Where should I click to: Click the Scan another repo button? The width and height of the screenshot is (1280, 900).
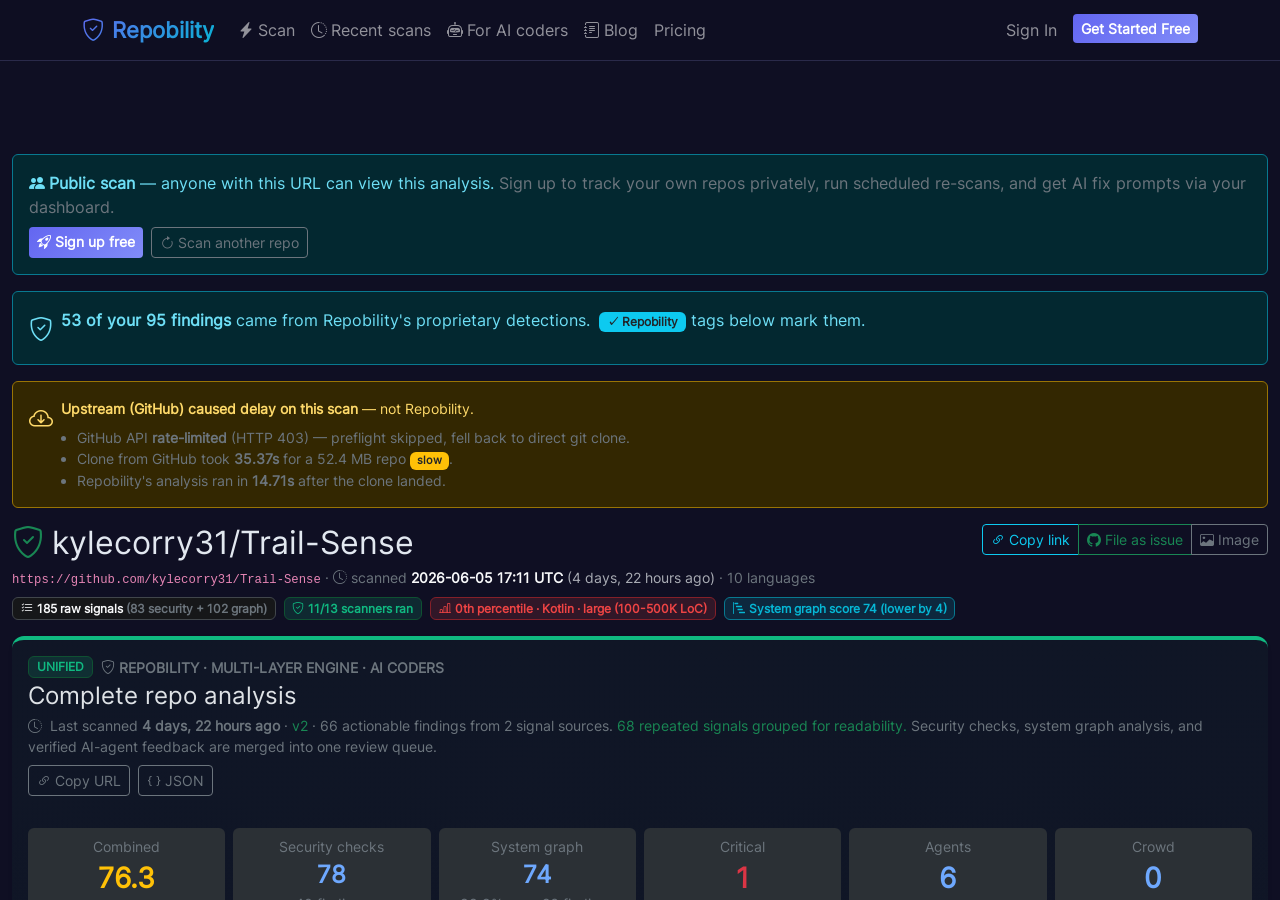[x=229, y=242]
